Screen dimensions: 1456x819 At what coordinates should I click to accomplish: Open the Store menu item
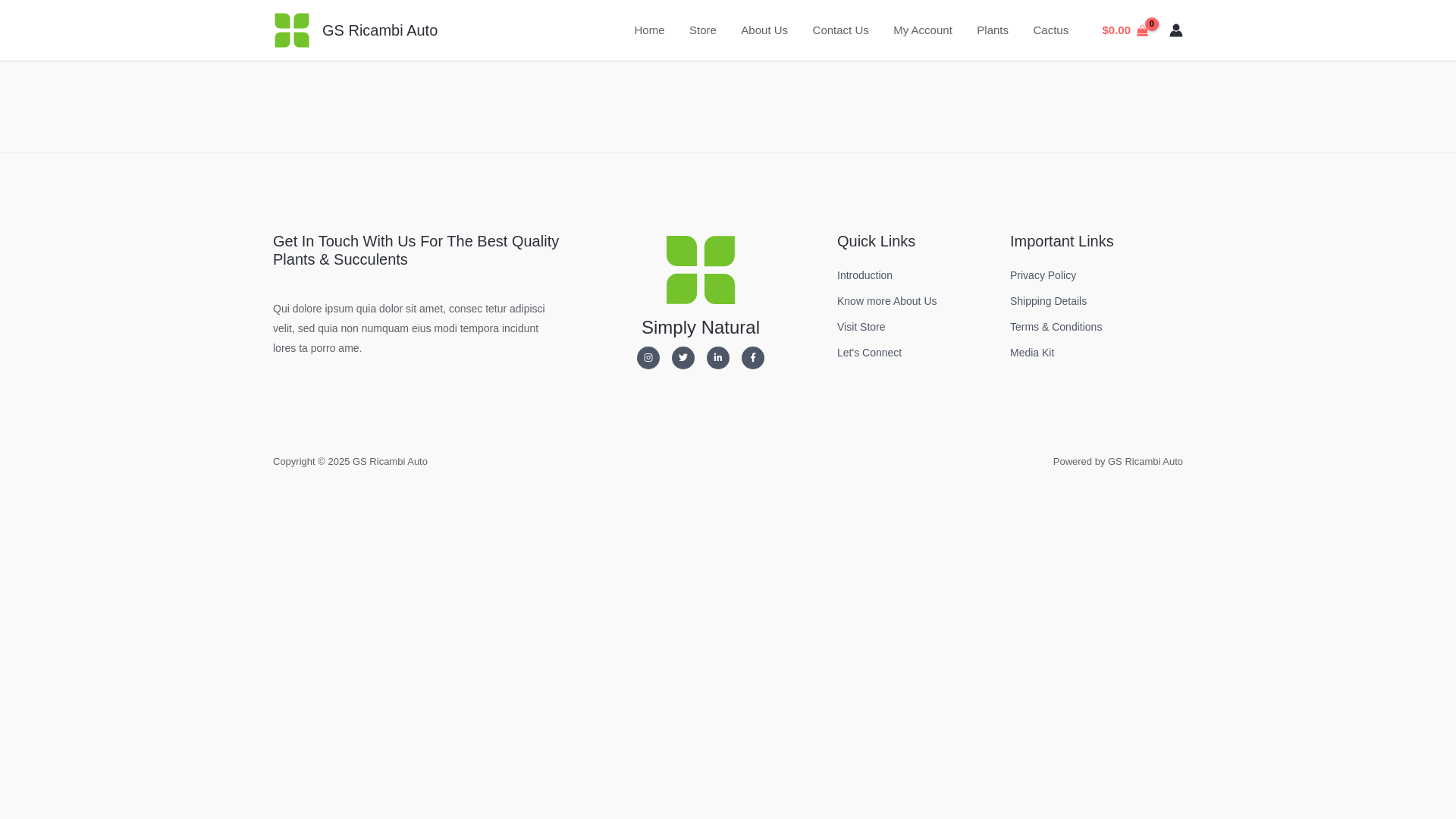(x=703, y=30)
